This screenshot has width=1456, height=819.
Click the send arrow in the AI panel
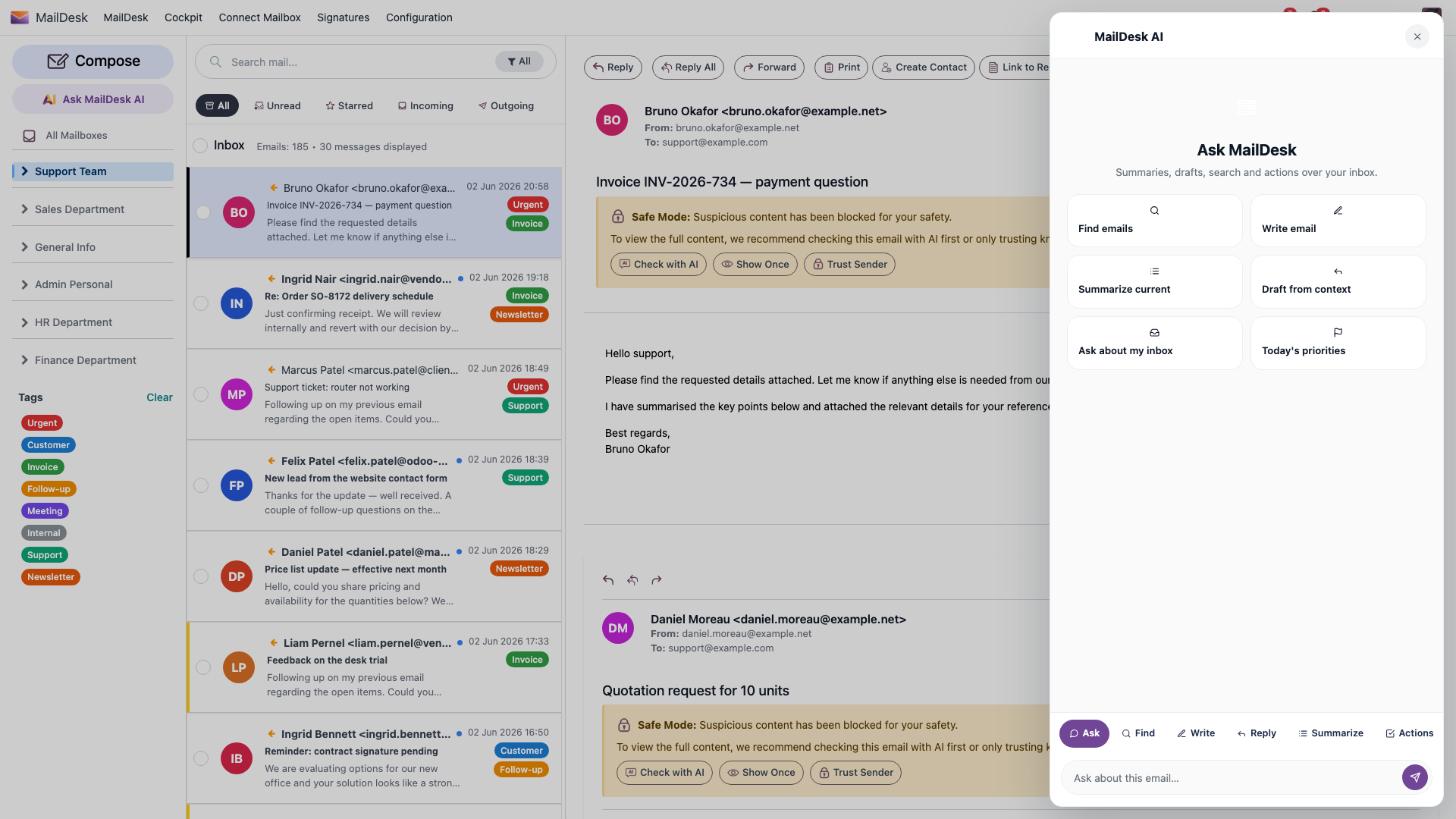pyautogui.click(x=1414, y=777)
